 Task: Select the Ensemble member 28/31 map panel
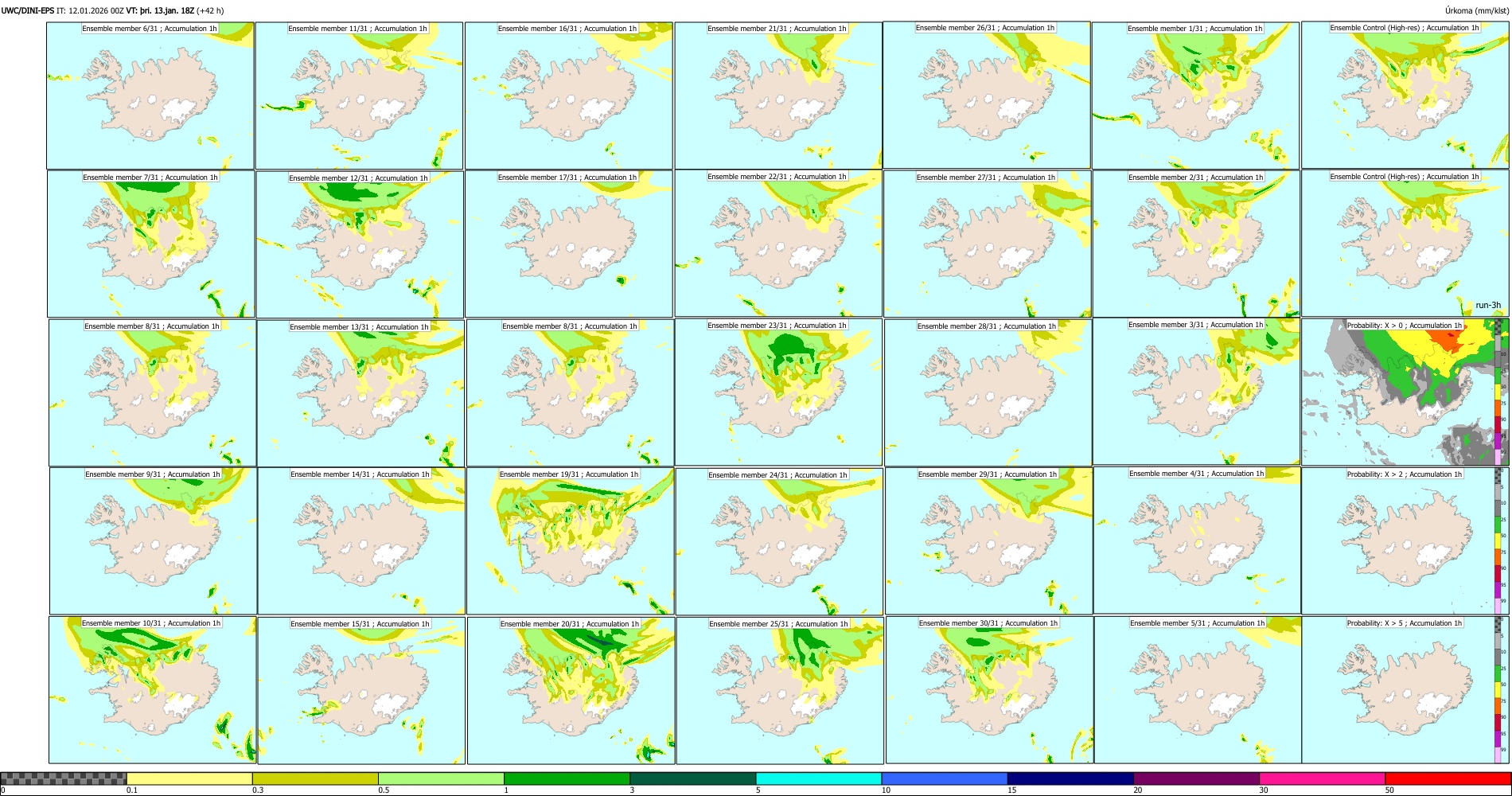click(x=988, y=393)
